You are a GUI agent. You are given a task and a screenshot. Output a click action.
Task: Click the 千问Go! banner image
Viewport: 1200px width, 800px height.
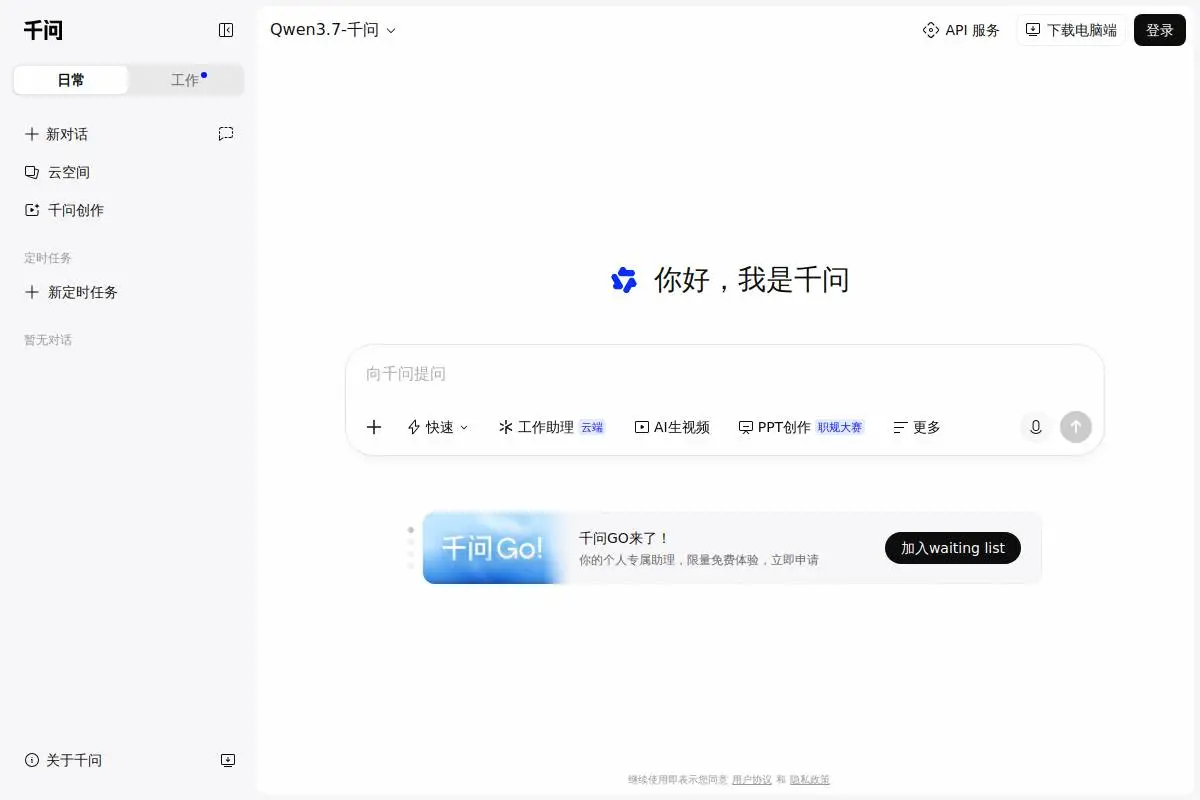493,548
